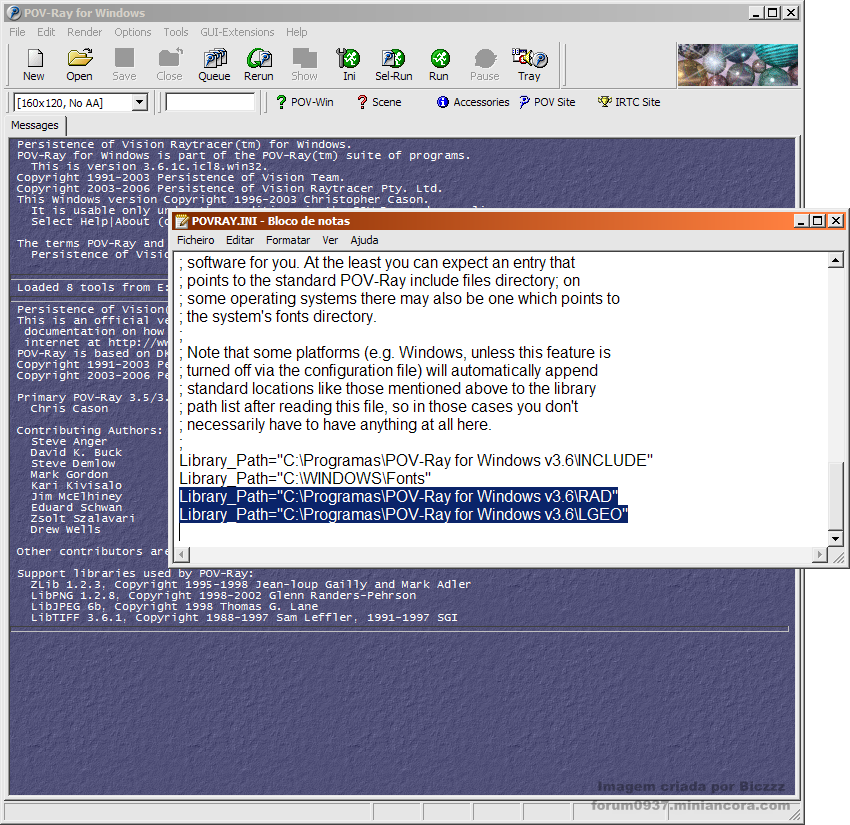This screenshot has height=825, width=850.
Task: Click the command line input field
Action: point(210,102)
